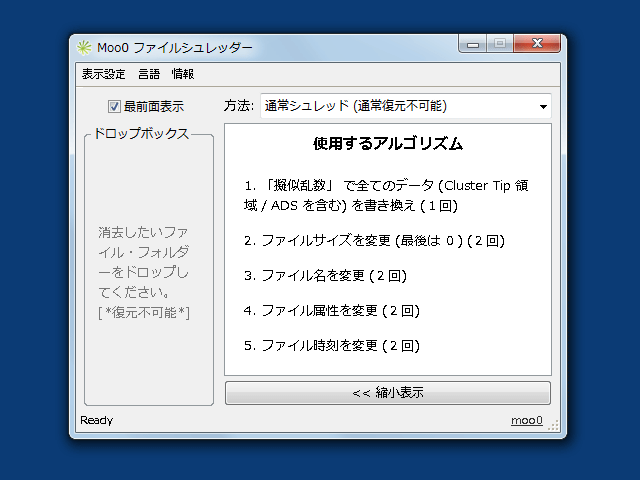Click the Ready status text
The height and width of the screenshot is (480, 640).
point(96,420)
